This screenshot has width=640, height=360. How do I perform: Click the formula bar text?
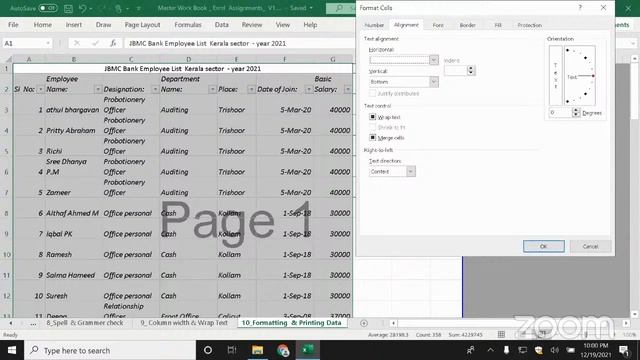[207, 43]
